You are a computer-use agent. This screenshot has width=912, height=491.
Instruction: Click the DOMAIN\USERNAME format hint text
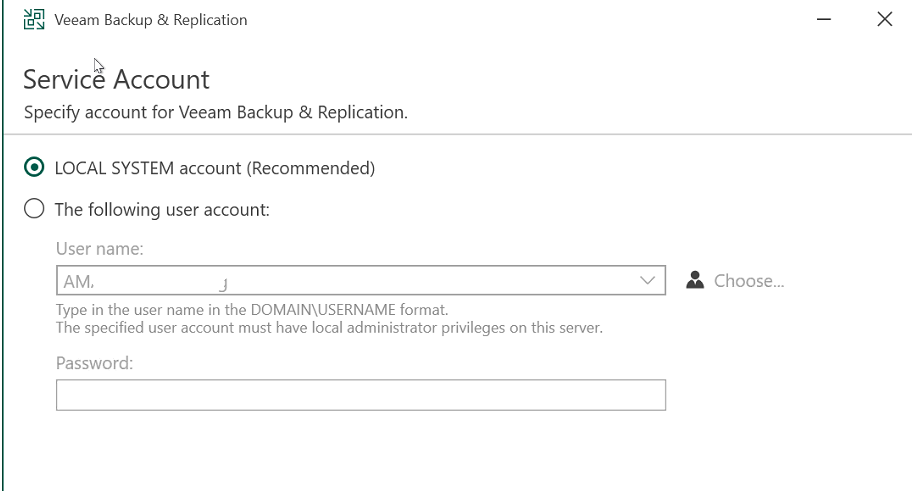coord(252,310)
